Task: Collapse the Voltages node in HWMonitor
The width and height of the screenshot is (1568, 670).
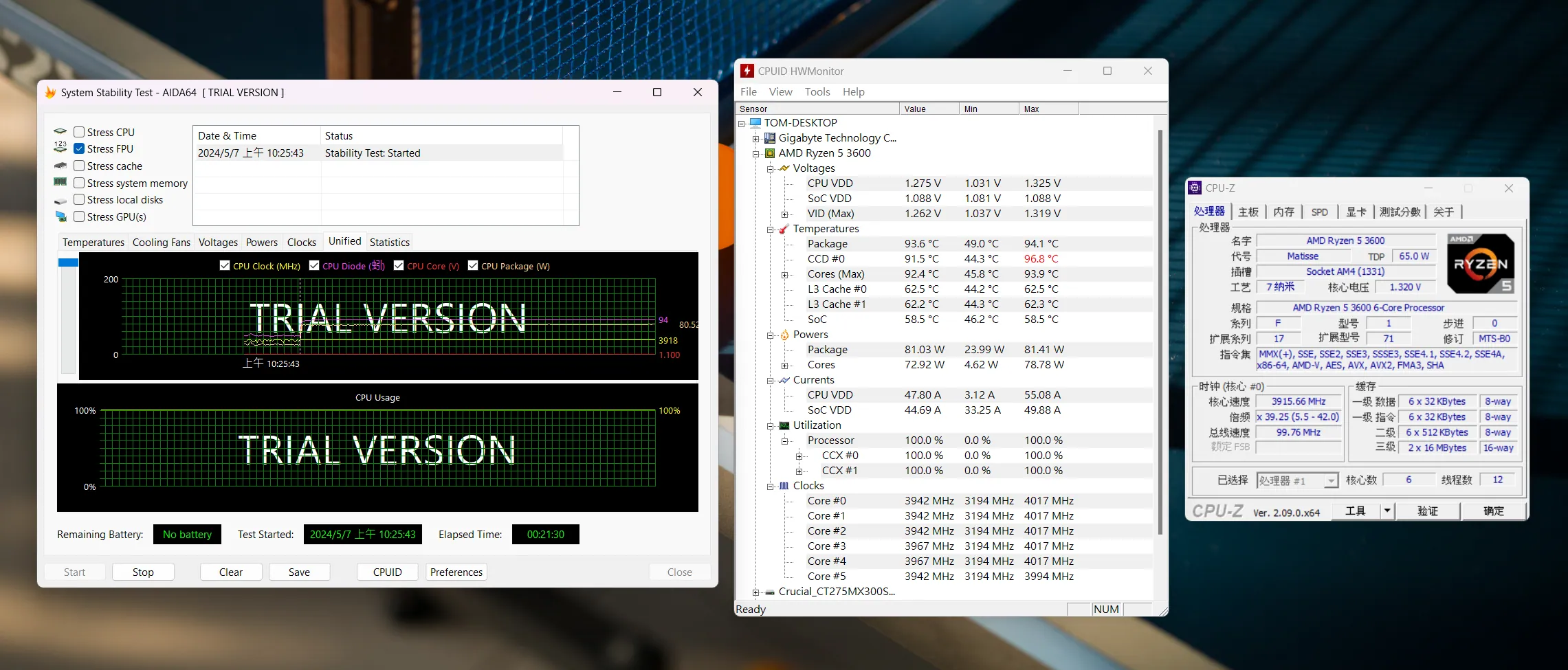Action: (771, 168)
